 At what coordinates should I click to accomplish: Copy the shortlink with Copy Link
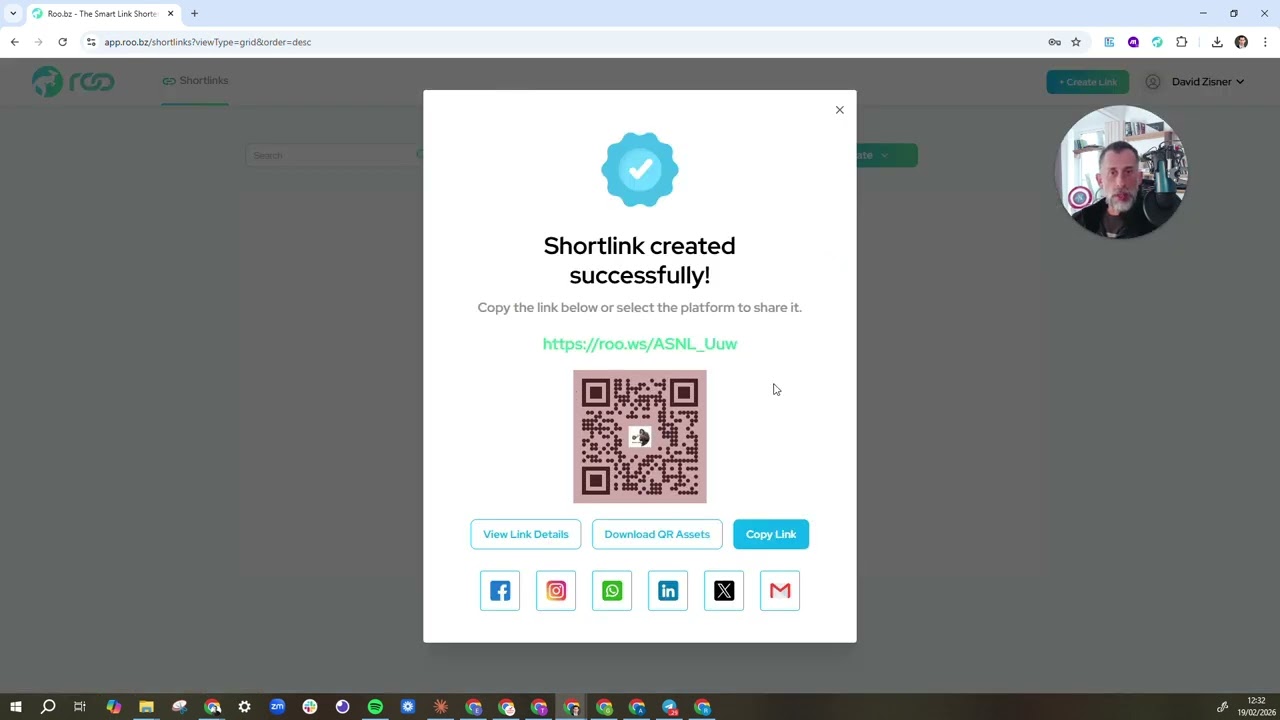tap(771, 534)
